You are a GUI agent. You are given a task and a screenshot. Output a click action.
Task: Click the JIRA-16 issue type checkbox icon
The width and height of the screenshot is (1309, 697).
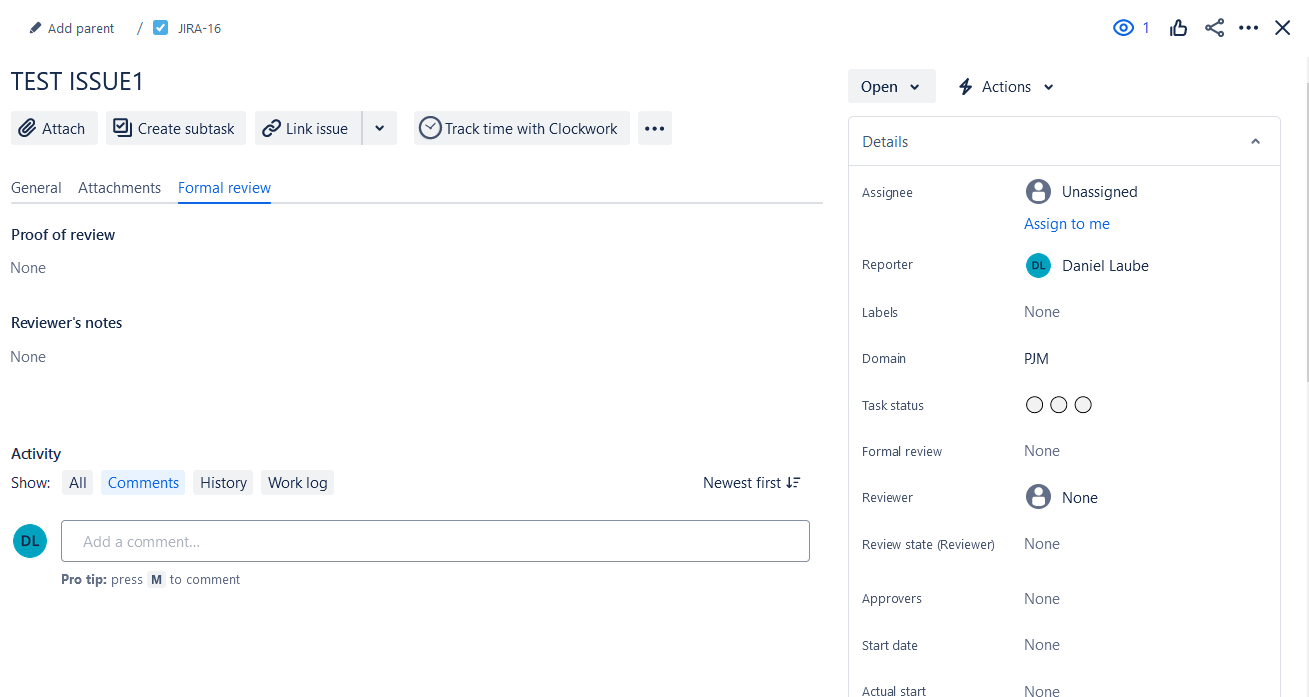(160, 27)
